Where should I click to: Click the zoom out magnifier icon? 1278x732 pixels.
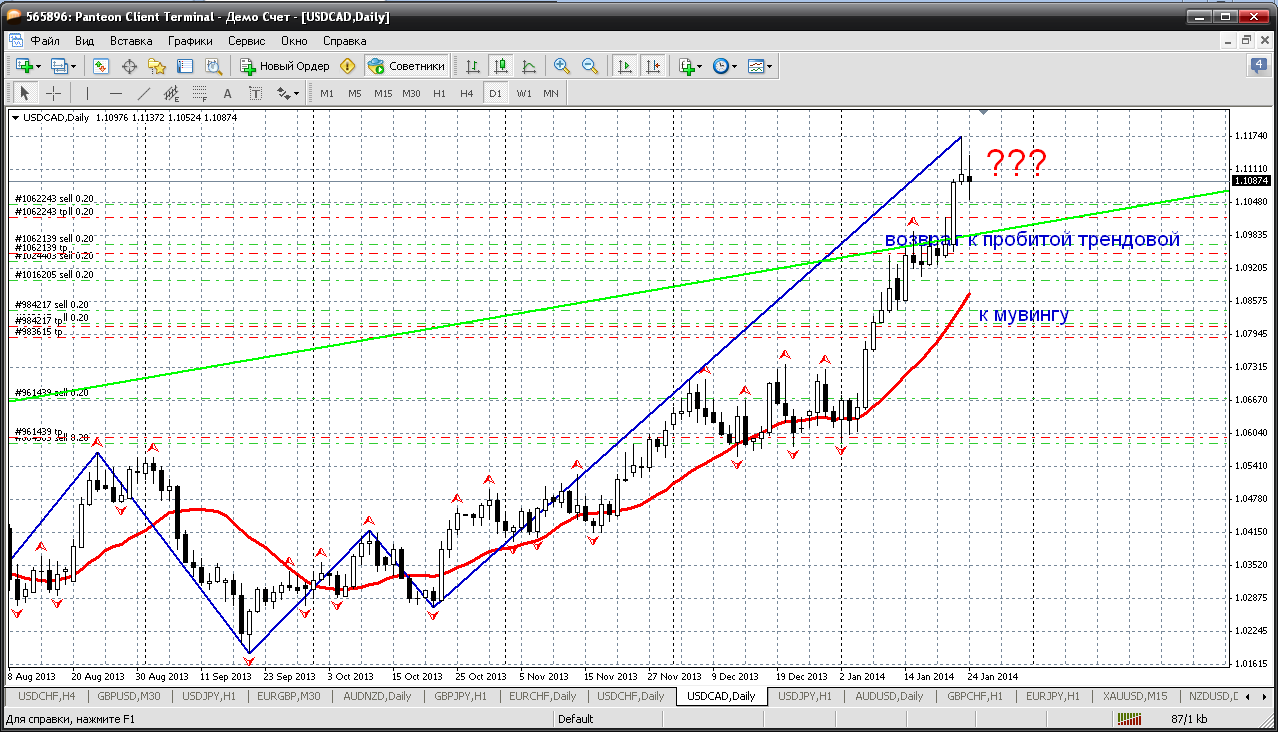pos(590,66)
